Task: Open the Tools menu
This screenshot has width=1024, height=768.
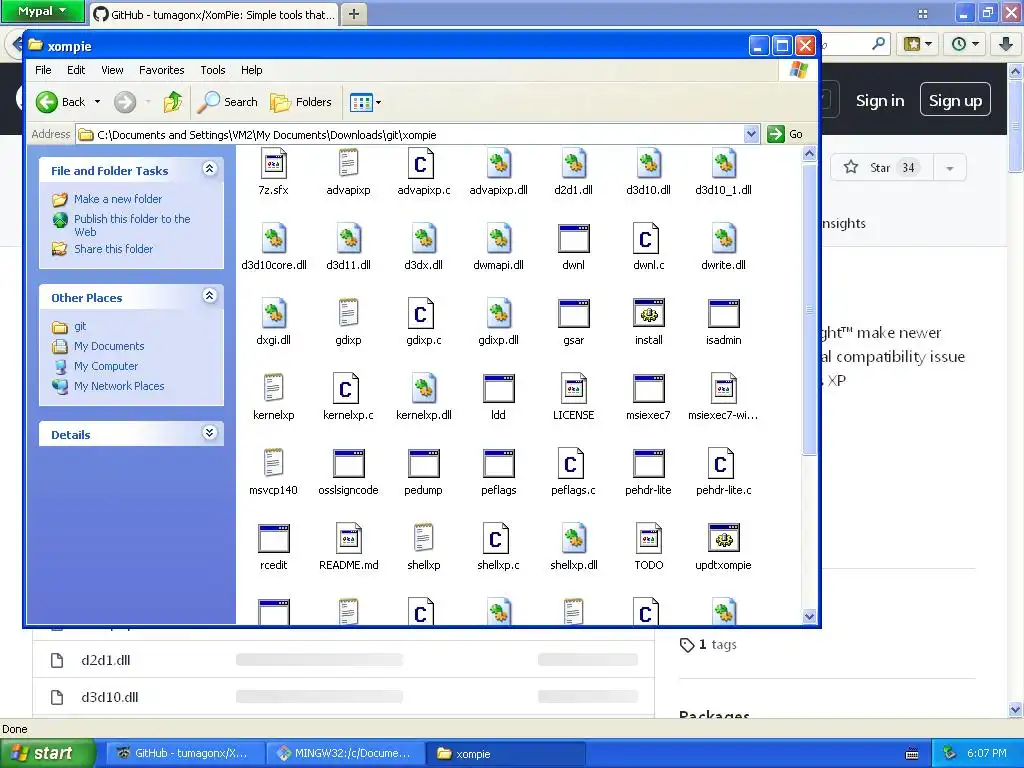Action: (x=212, y=70)
